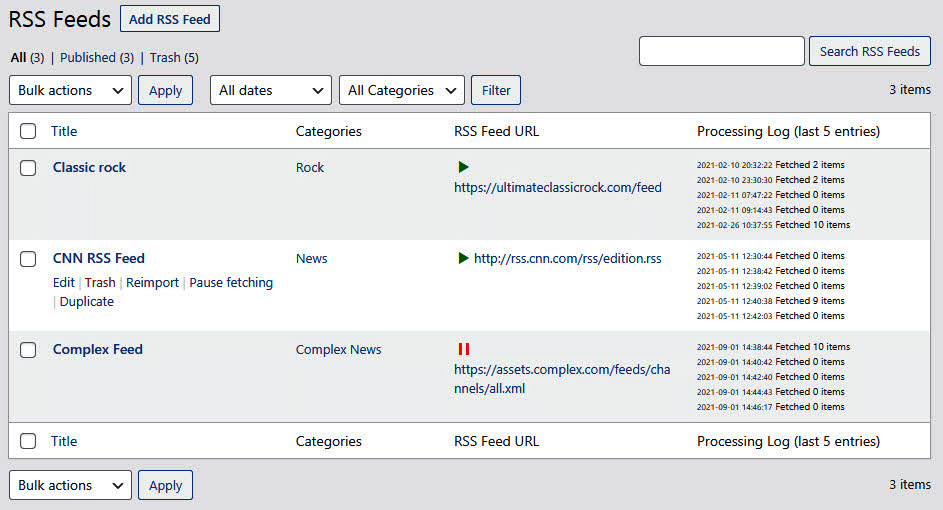Screen dimensions: 943x510
Task: Click the Filter button
Action: pos(496,90)
